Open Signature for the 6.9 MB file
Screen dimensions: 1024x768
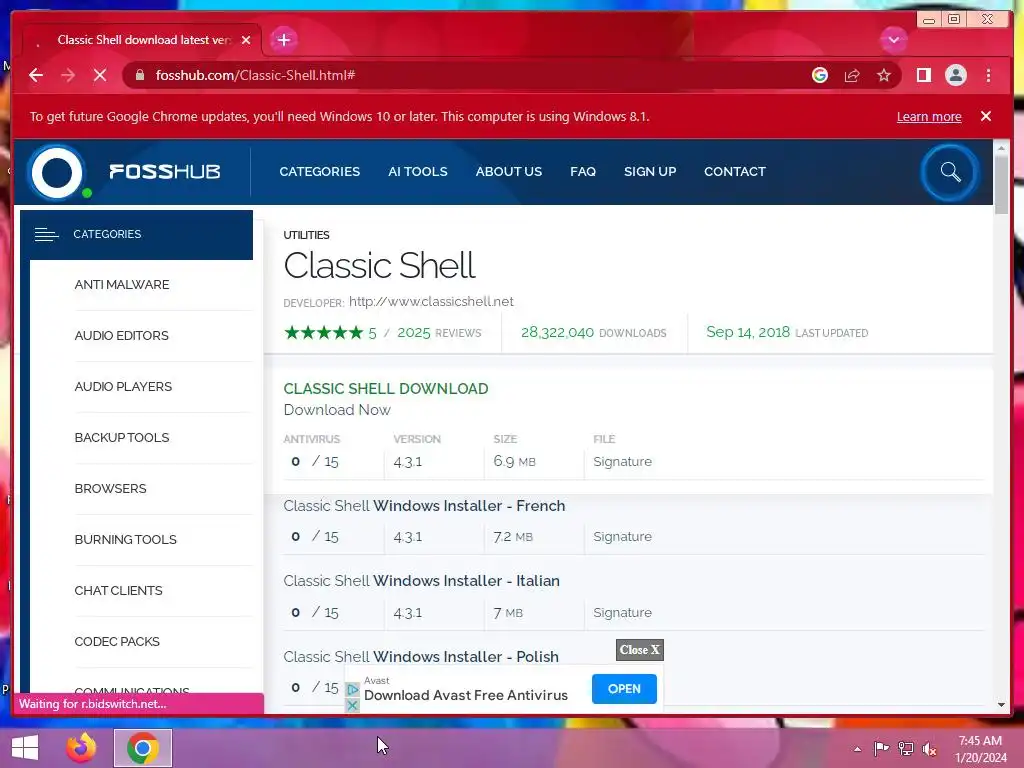tap(622, 461)
